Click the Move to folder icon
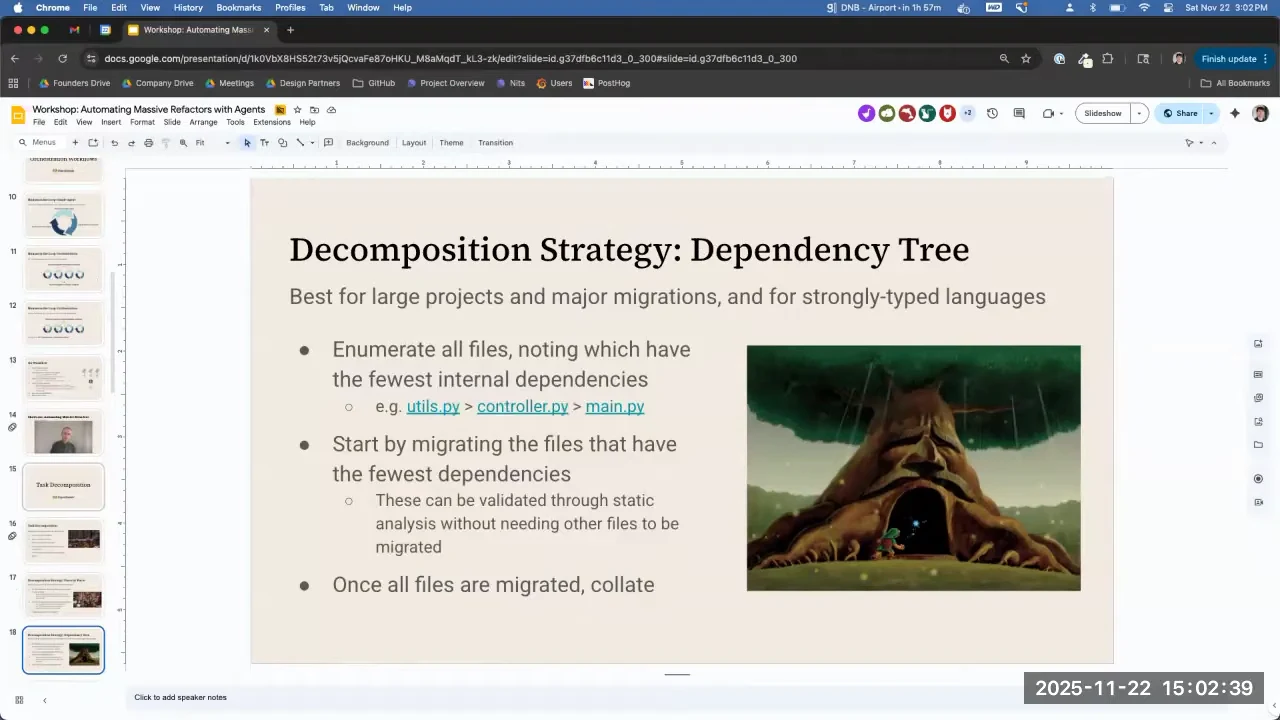Viewport: 1280px width, 720px height. [x=314, y=109]
